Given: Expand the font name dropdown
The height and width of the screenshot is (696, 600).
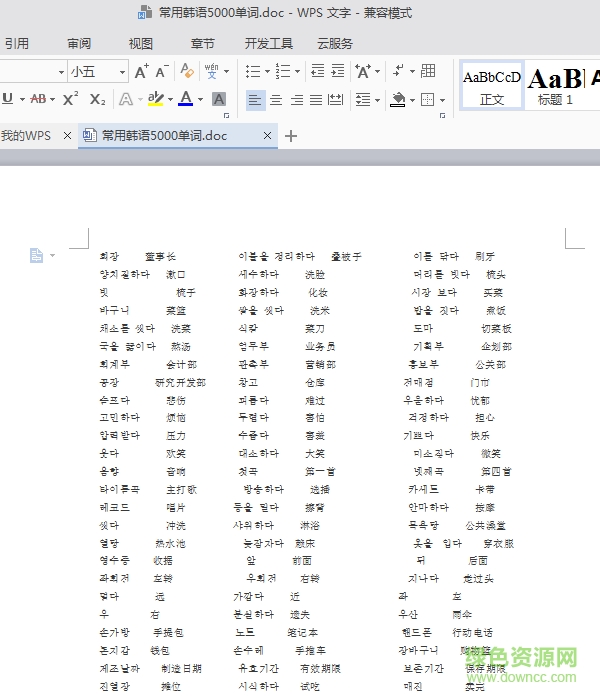Looking at the screenshot, I should [61, 72].
